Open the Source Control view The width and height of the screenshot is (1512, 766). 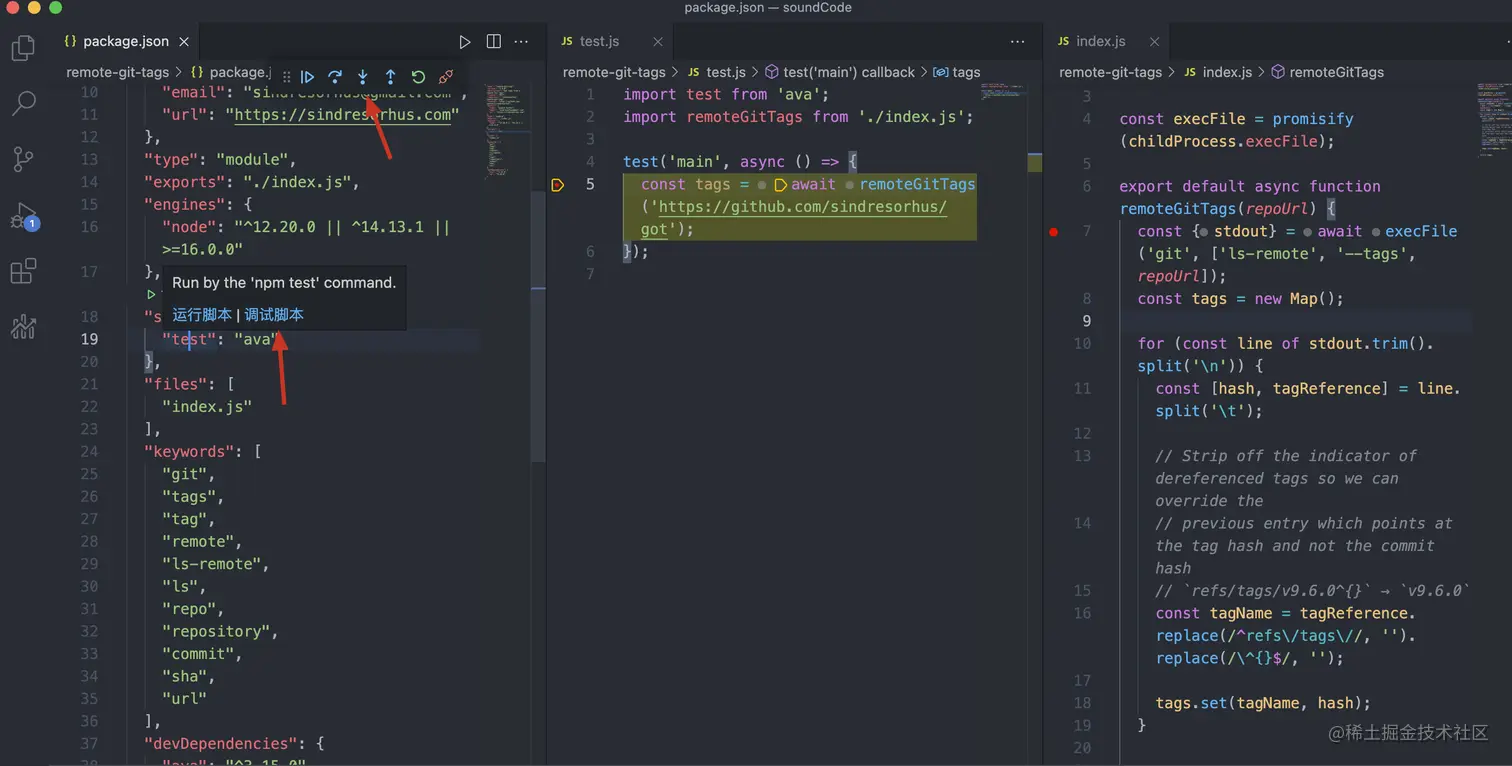(x=23, y=158)
